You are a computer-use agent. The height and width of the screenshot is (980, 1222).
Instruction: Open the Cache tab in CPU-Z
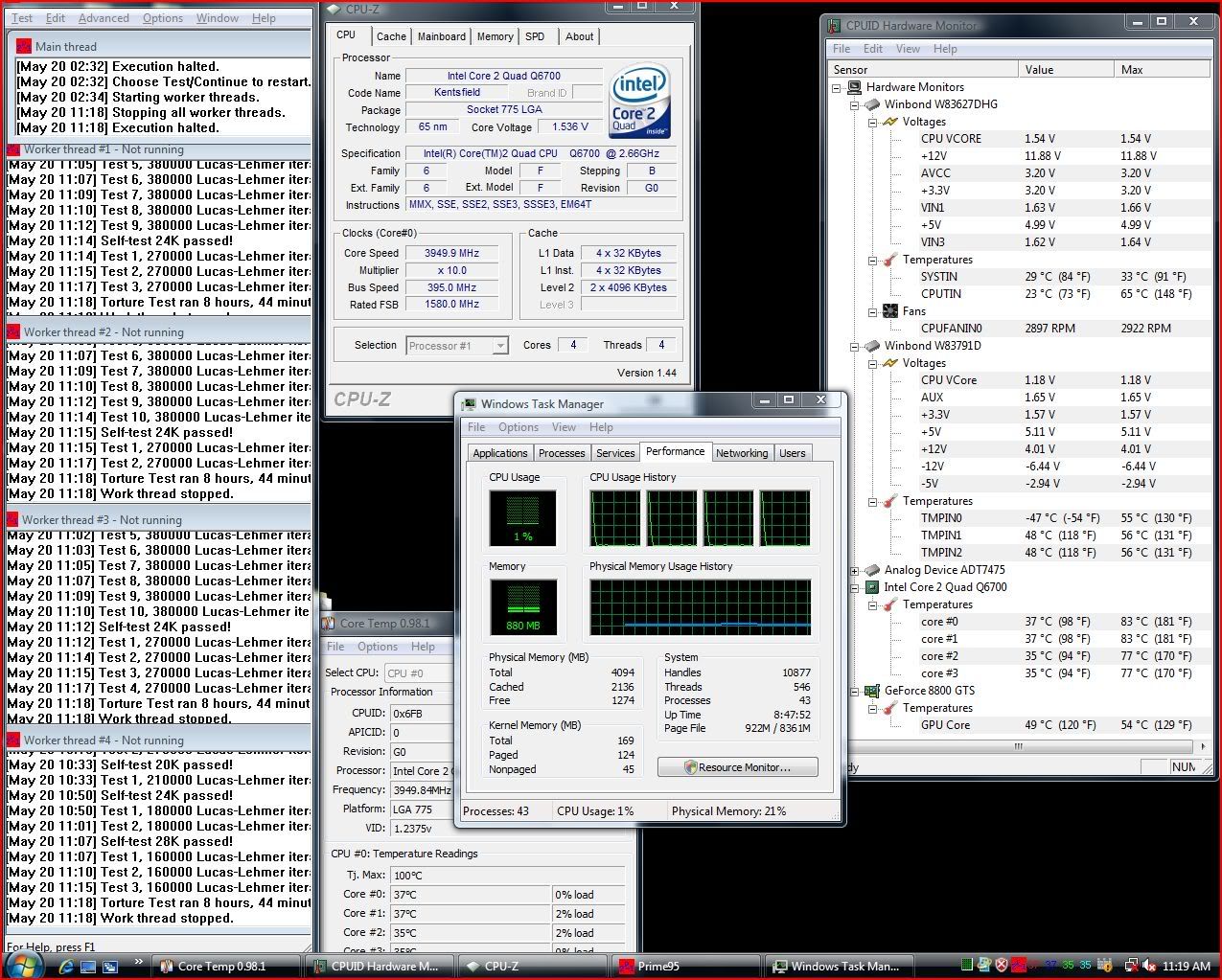[x=391, y=36]
